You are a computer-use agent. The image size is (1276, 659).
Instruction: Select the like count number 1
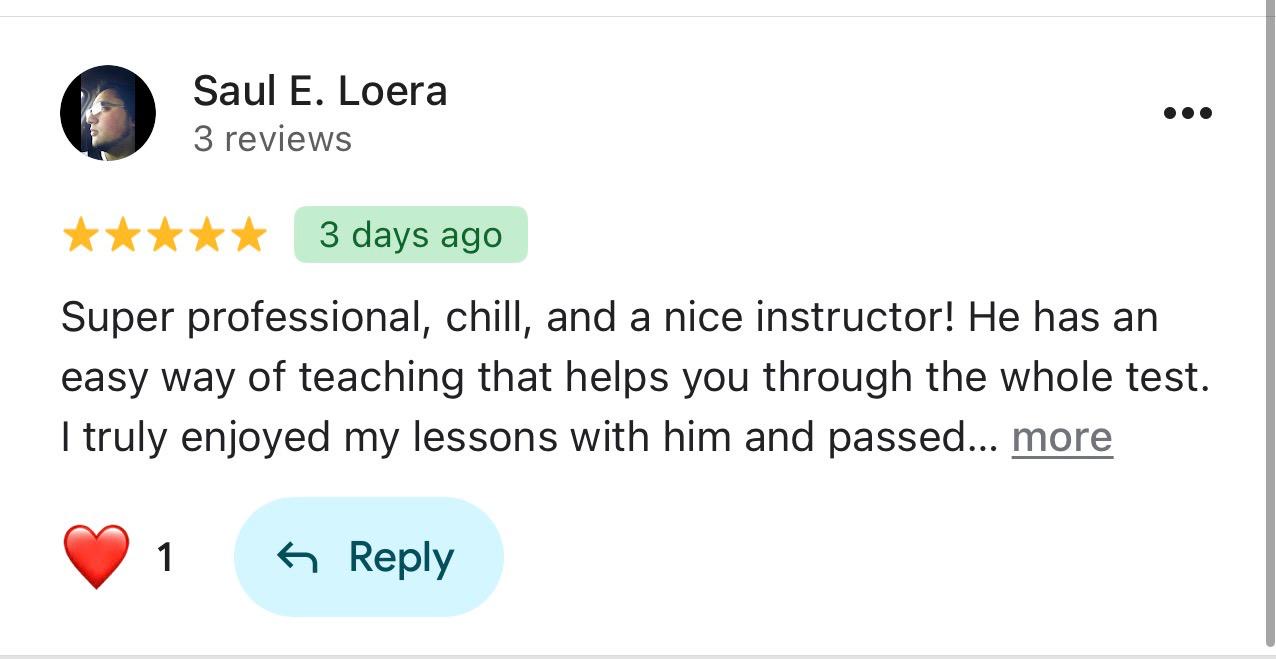166,556
